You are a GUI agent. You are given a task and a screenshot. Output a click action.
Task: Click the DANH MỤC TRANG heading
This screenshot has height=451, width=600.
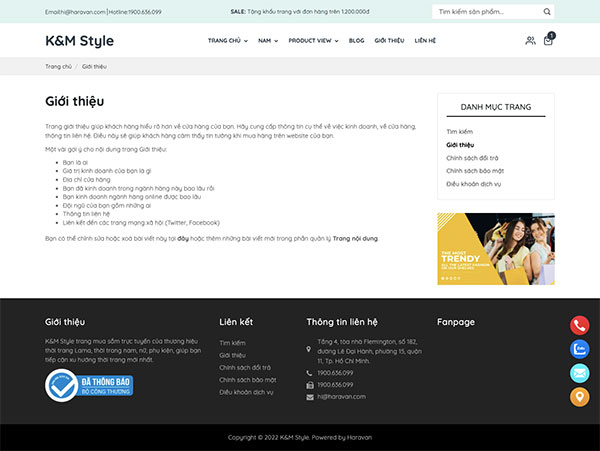point(496,107)
